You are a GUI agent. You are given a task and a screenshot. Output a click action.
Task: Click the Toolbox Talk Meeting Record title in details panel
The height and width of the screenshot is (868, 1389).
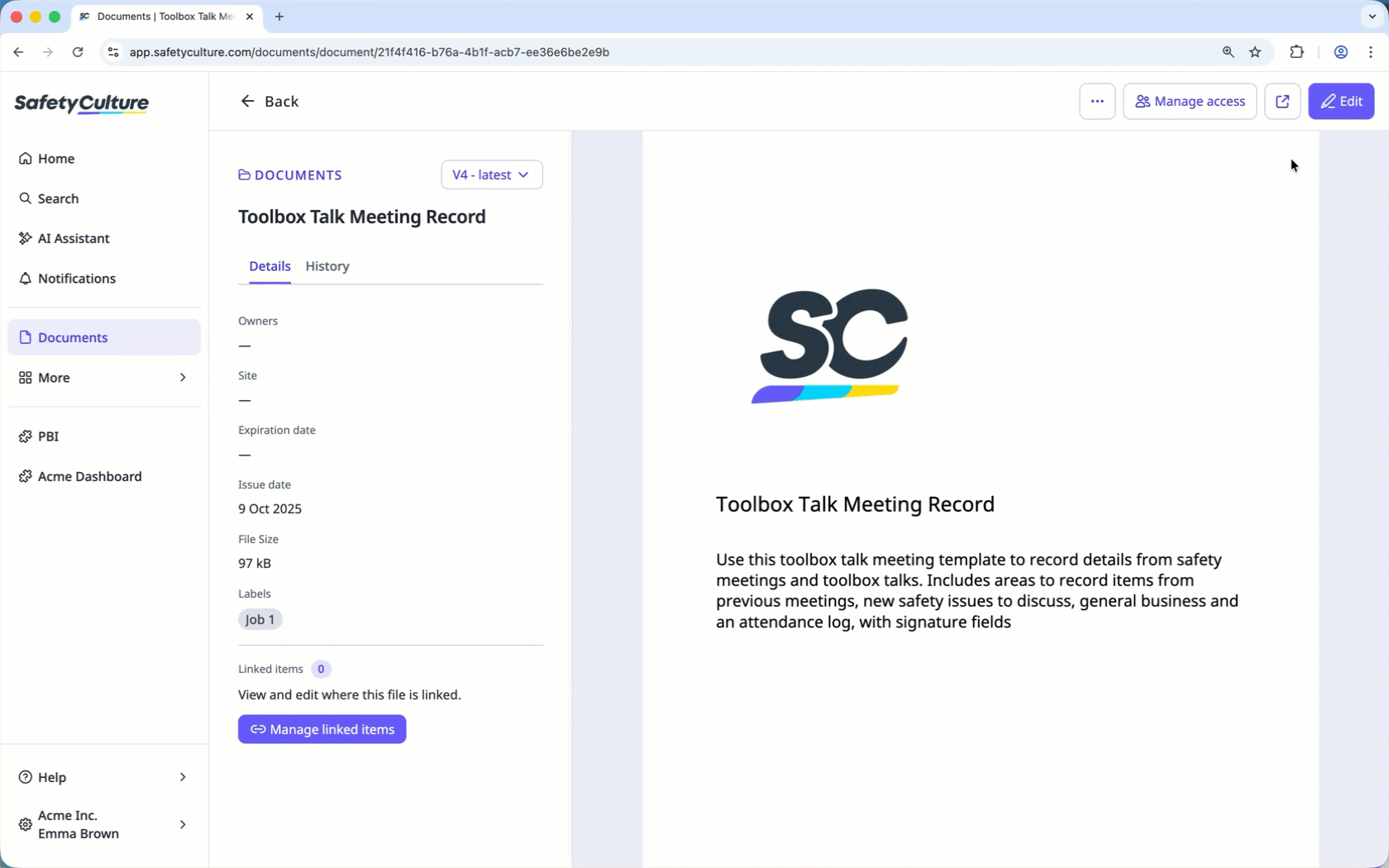click(362, 217)
